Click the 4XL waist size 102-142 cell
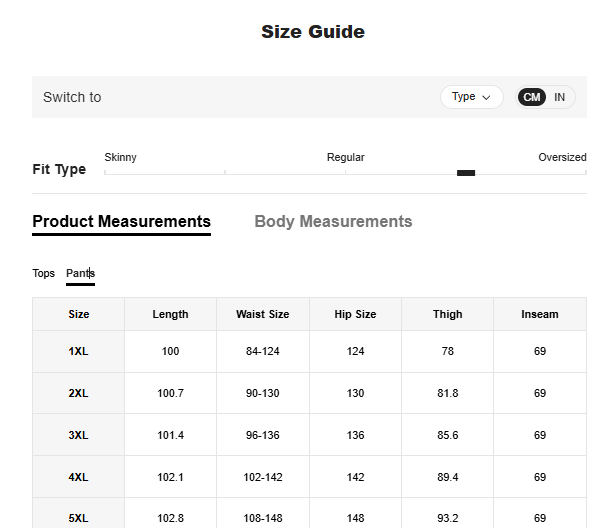 (x=262, y=478)
